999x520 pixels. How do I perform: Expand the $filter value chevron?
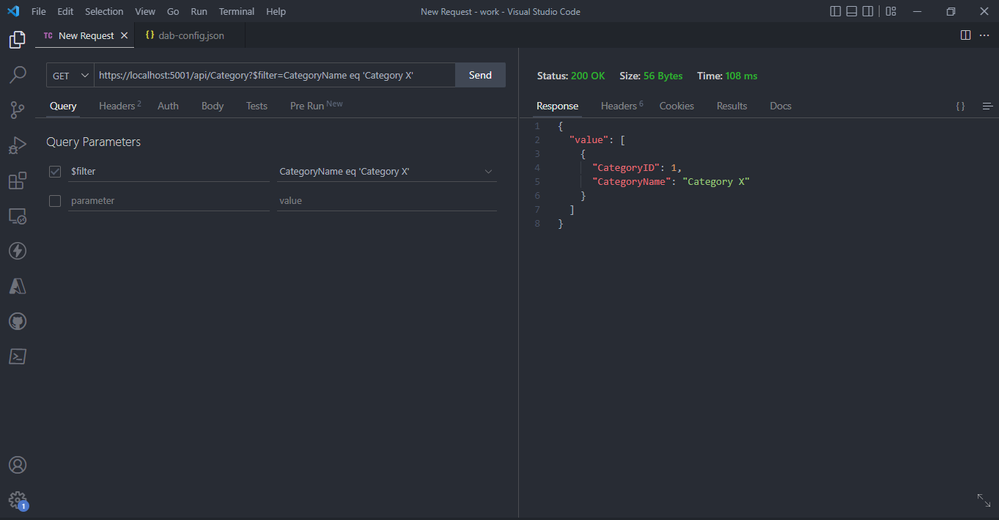click(x=488, y=171)
